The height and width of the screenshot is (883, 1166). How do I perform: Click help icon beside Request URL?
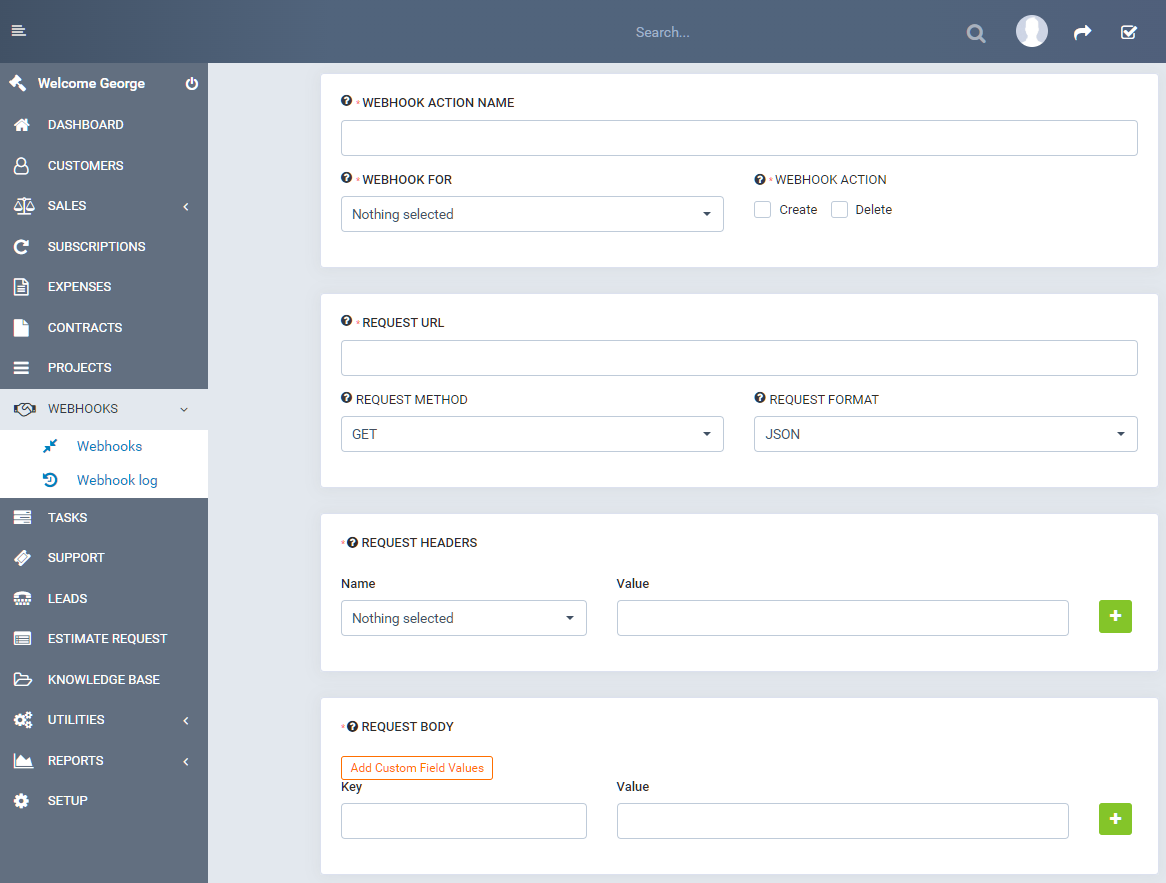pos(346,322)
